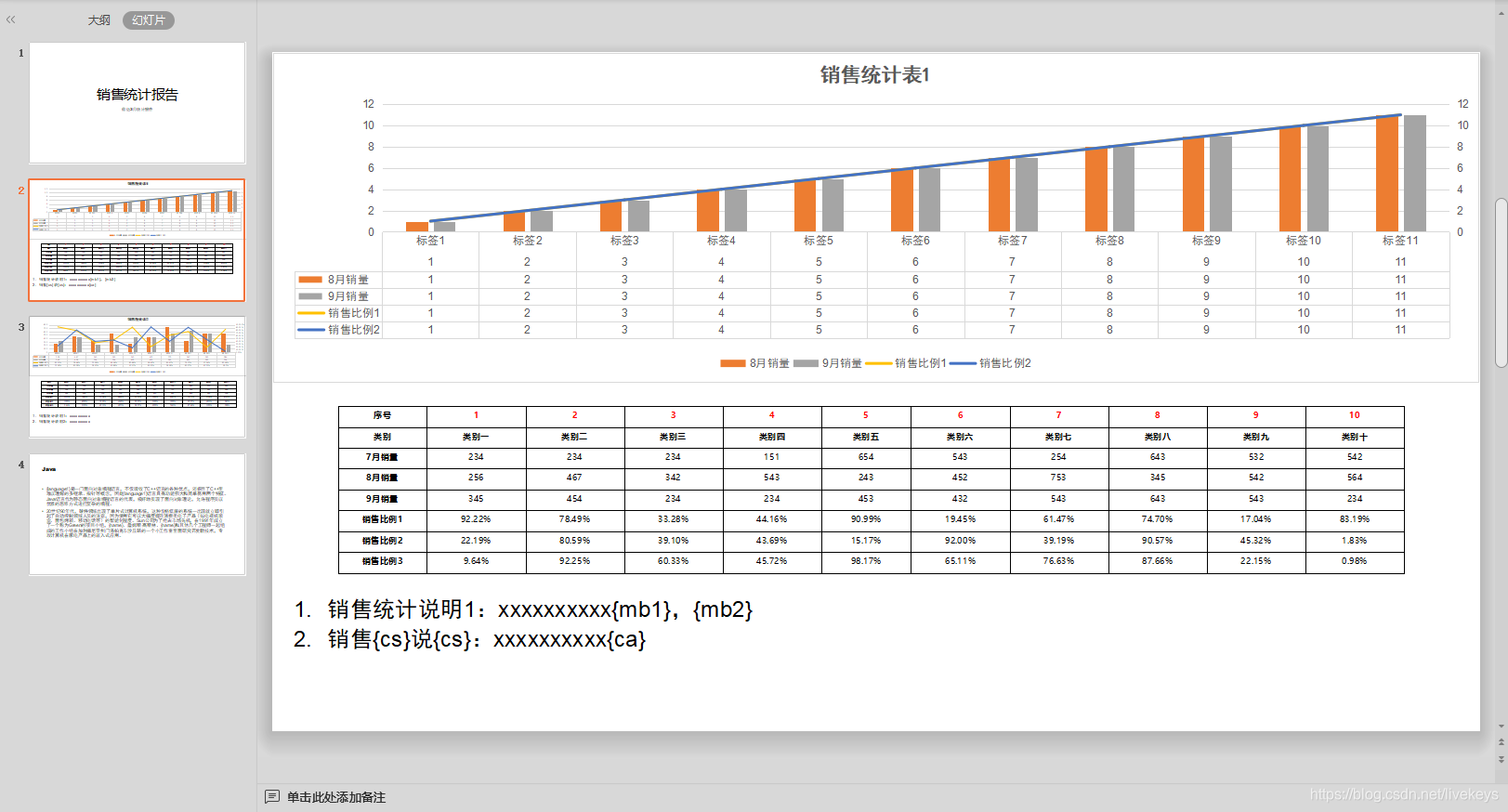Select the 序号 header cell in the table

(383, 415)
